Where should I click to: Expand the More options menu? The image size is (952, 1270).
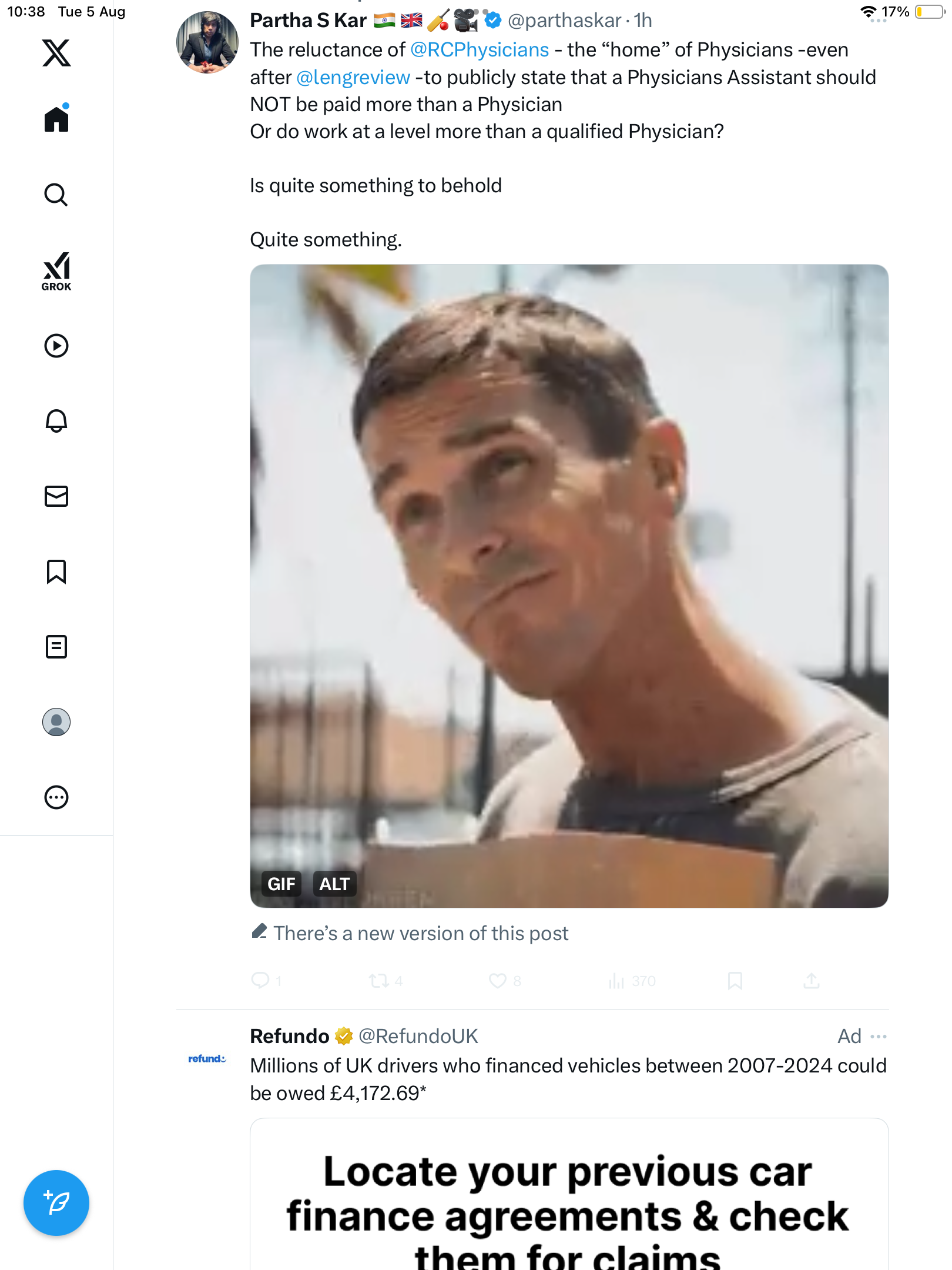pos(56,797)
